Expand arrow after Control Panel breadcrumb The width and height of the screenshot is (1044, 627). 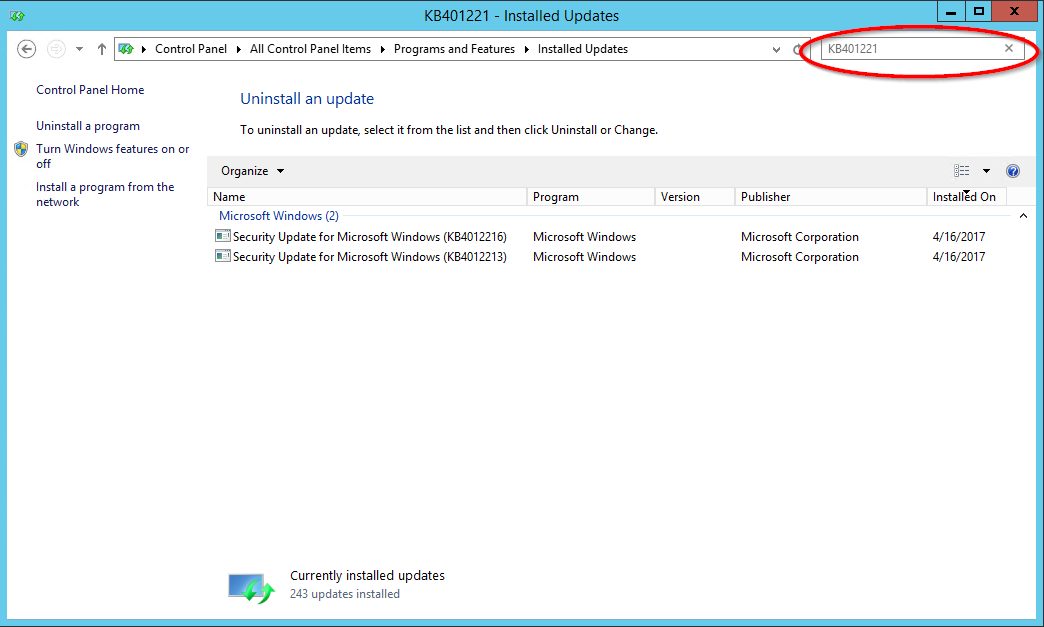click(238, 49)
